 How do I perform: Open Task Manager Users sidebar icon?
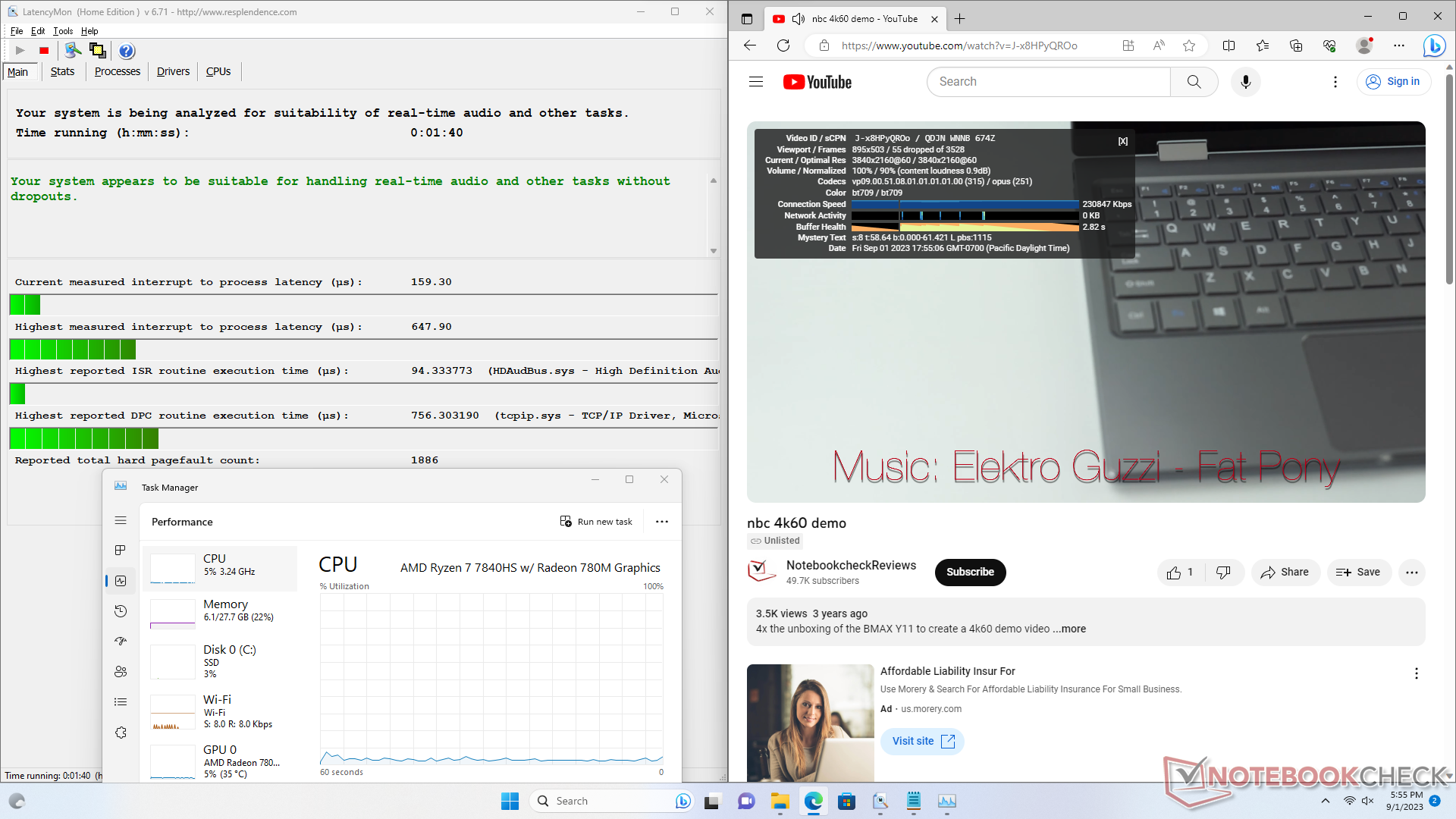pyautogui.click(x=121, y=672)
